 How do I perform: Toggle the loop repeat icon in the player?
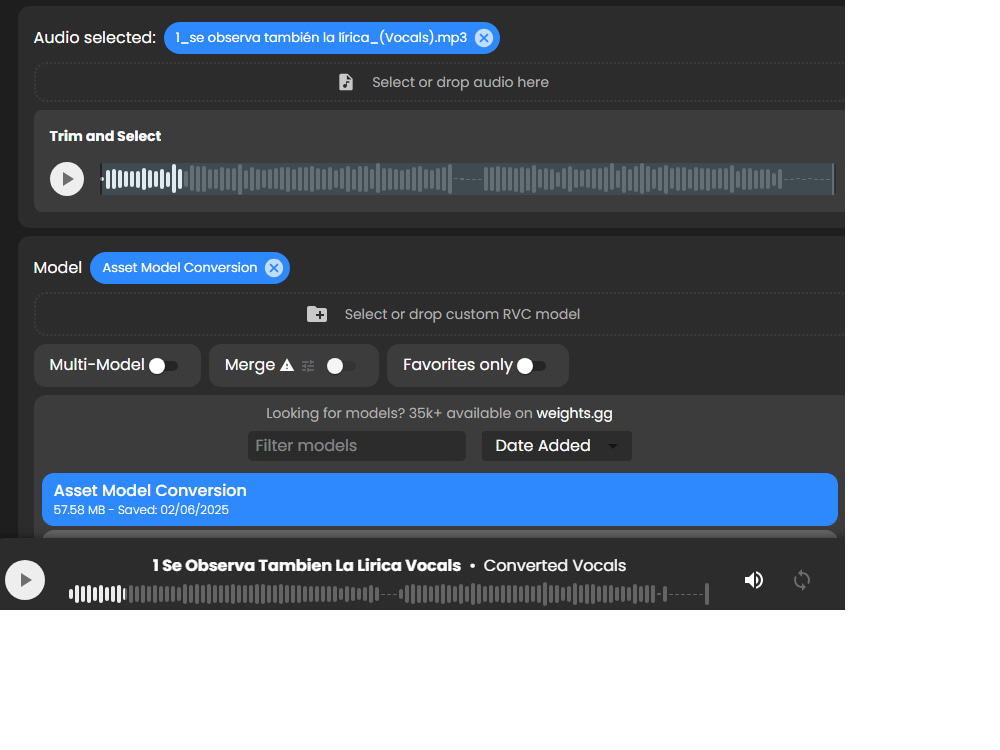tap(802, 580)
